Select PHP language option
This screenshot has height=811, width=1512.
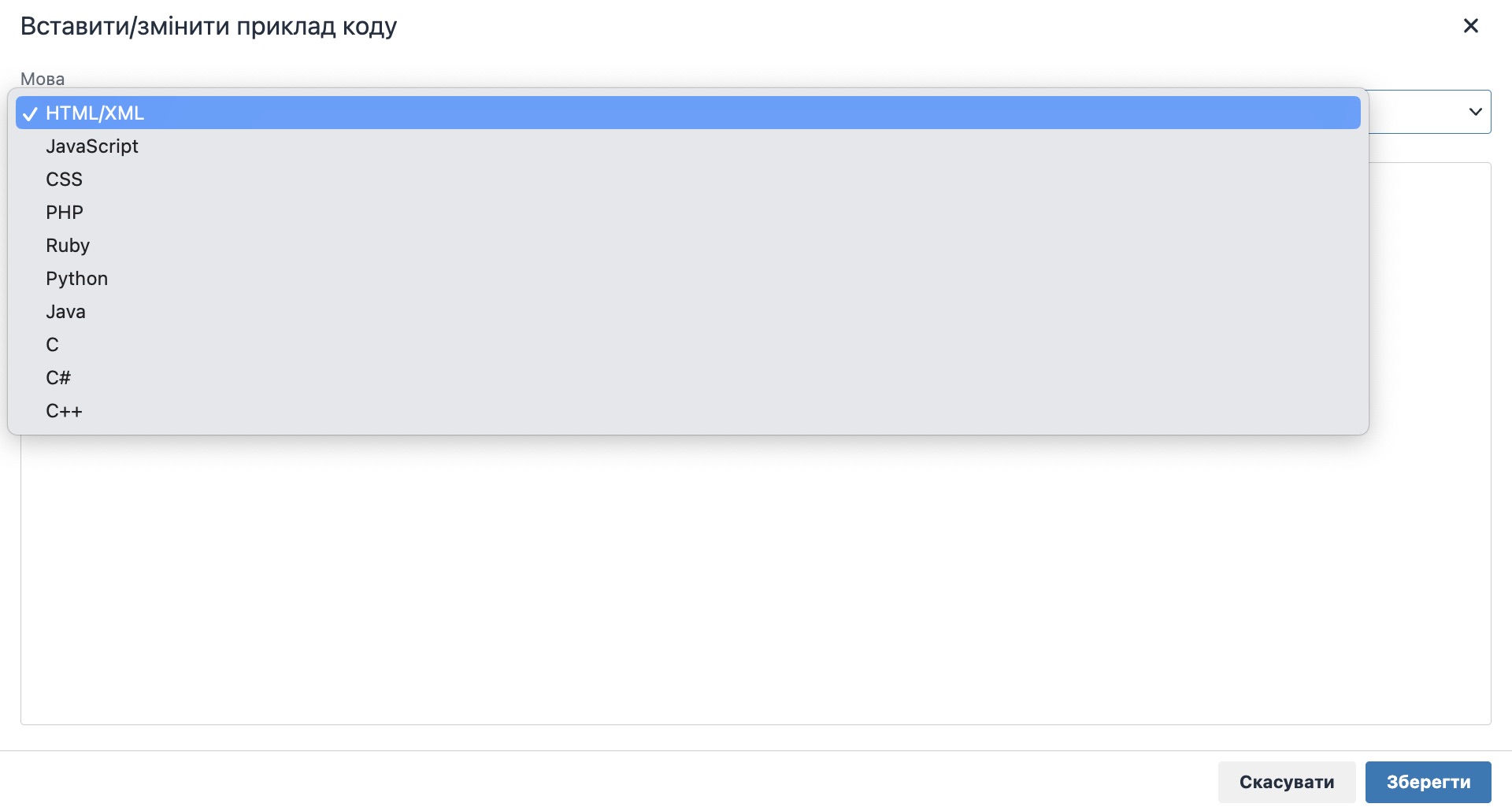coord(65,213)
